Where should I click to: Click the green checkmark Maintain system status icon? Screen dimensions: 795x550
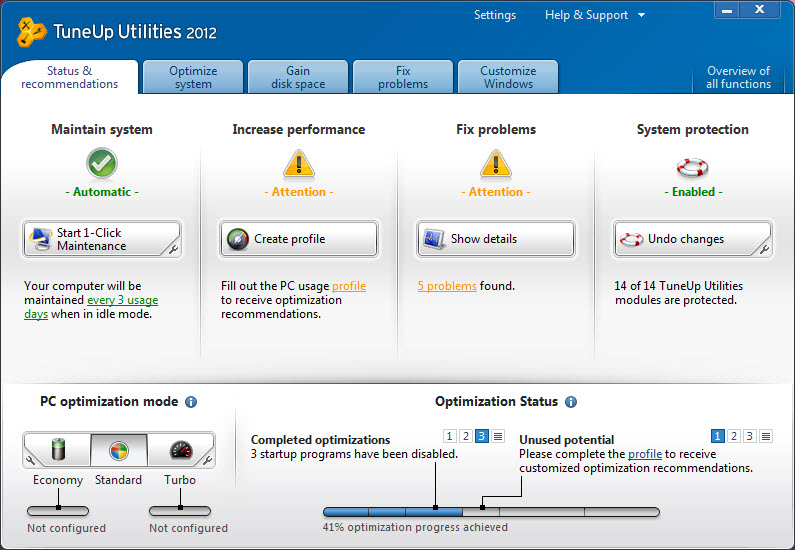101,163
